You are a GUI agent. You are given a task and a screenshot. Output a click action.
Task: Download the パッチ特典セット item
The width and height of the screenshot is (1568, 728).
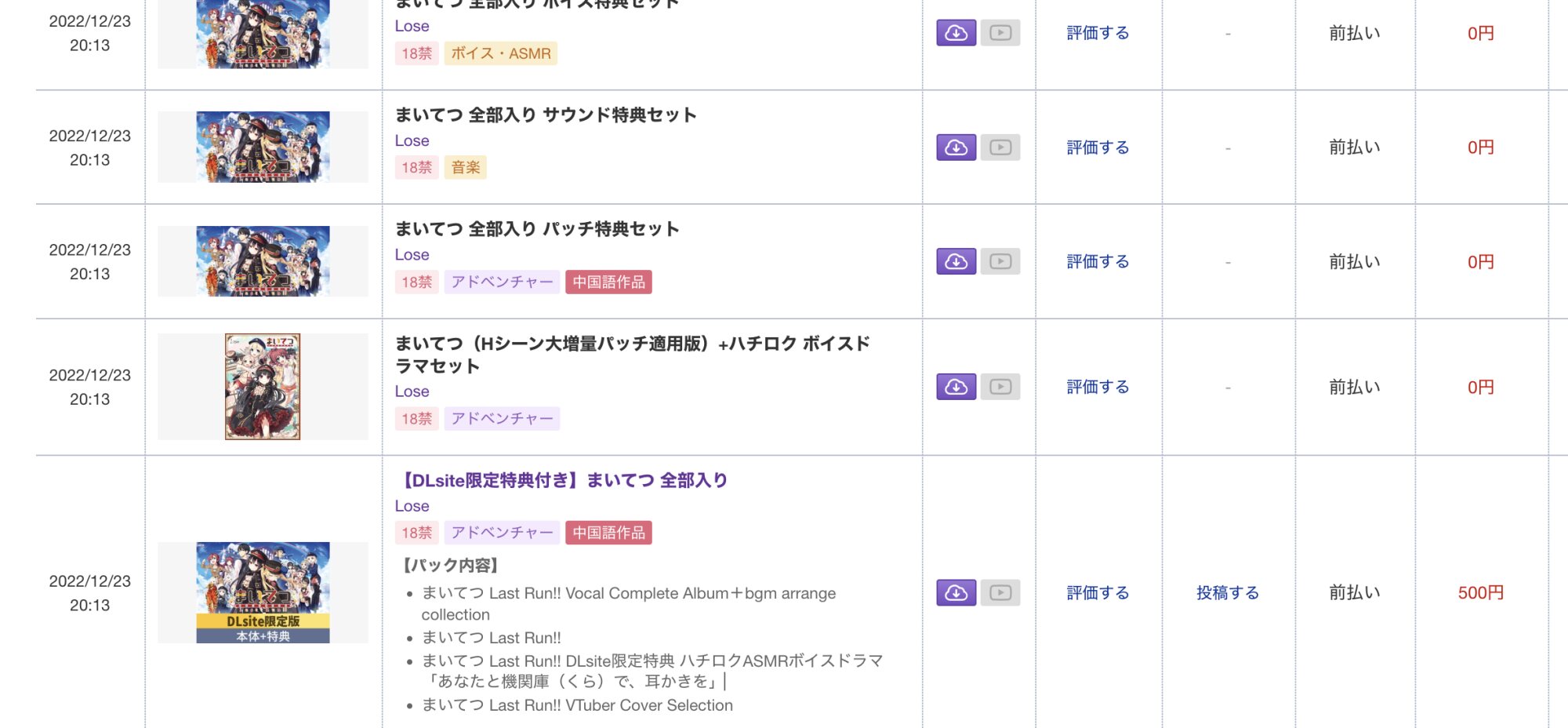coord(956,261)
